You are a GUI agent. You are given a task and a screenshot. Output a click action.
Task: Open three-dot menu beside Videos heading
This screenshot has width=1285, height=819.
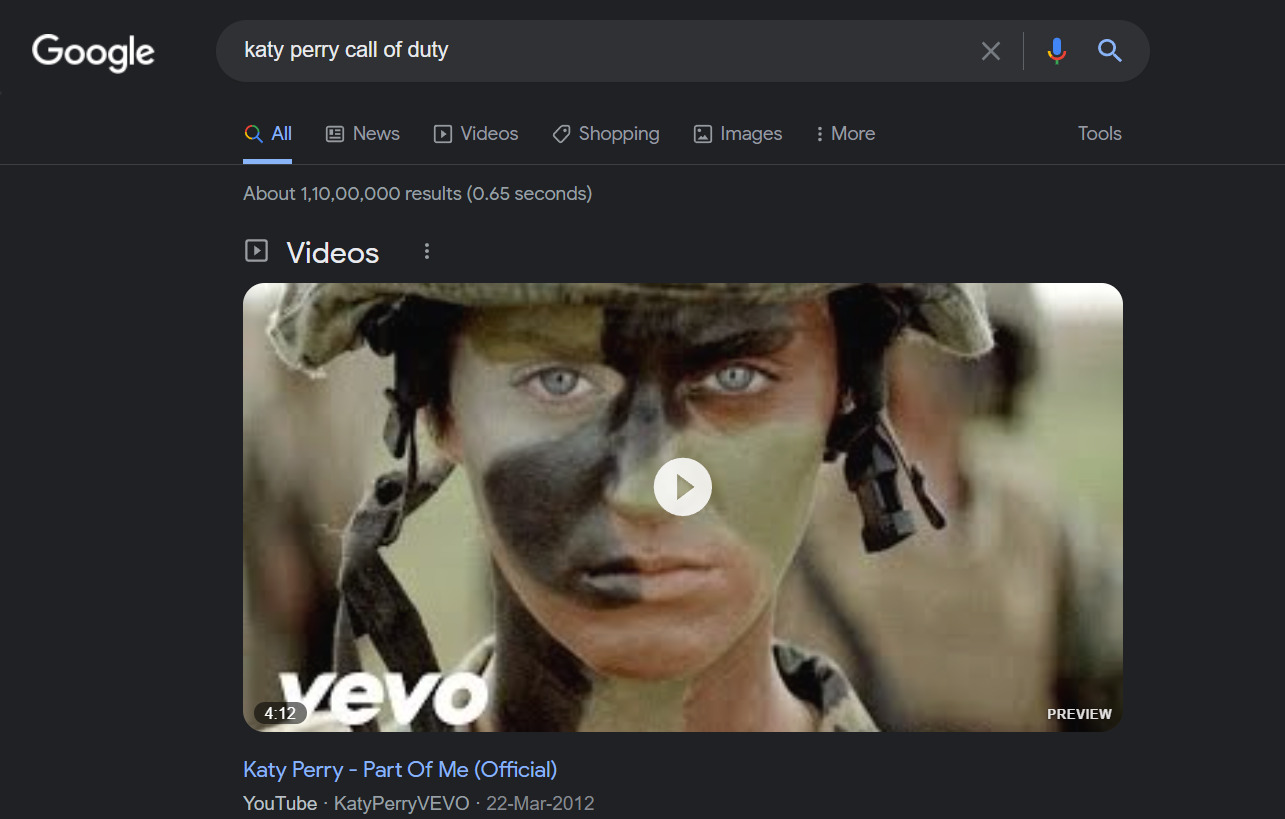pos(427,252)
